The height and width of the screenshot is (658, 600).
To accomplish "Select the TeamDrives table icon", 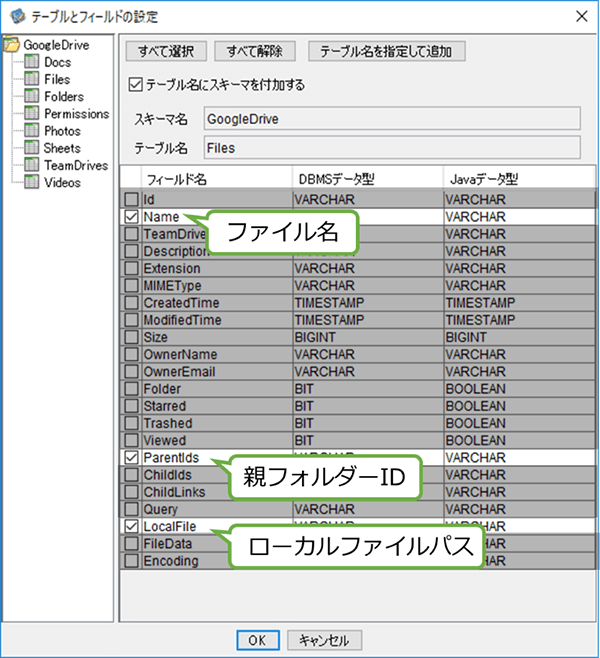I will coord(31,165).
